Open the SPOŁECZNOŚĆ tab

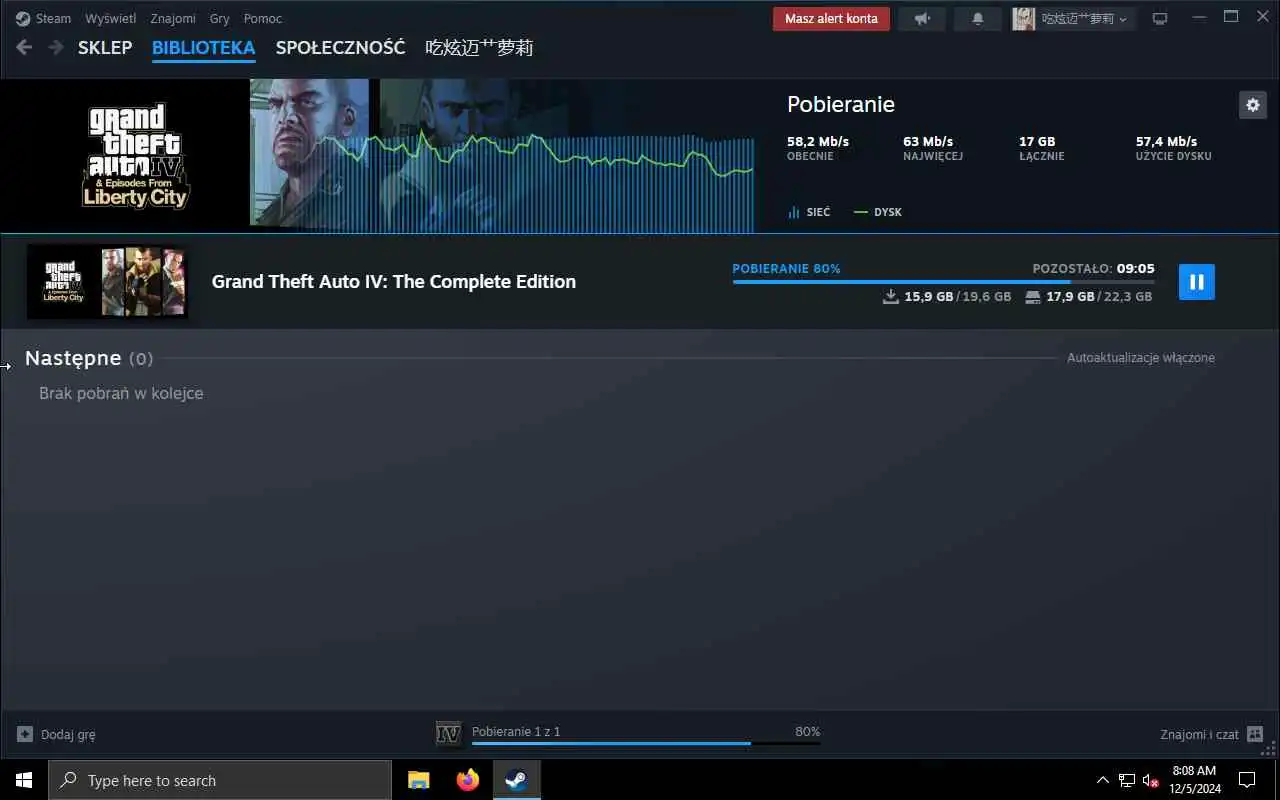(340, 47)
